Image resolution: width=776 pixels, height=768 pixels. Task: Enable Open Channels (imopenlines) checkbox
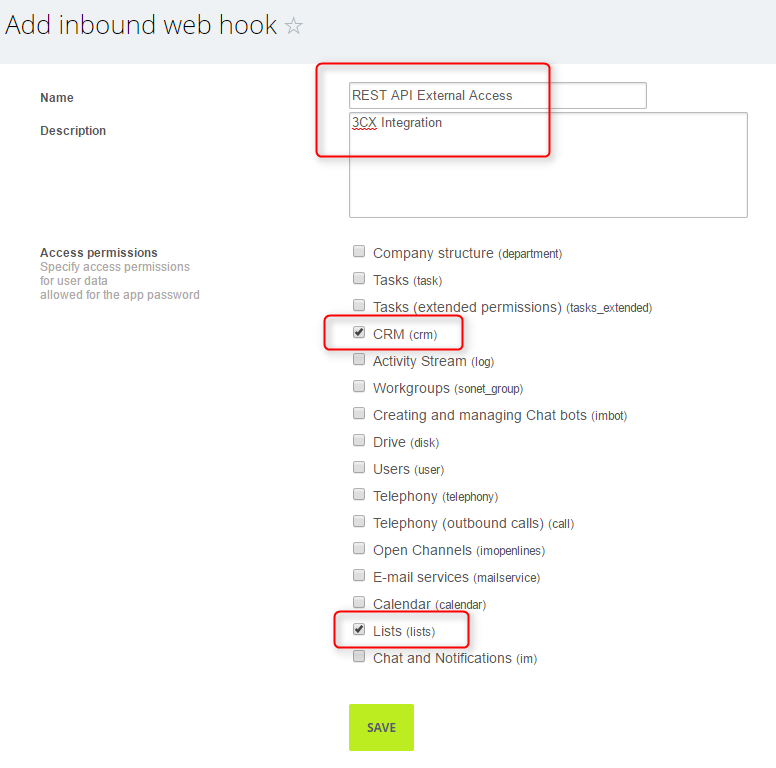359,549
